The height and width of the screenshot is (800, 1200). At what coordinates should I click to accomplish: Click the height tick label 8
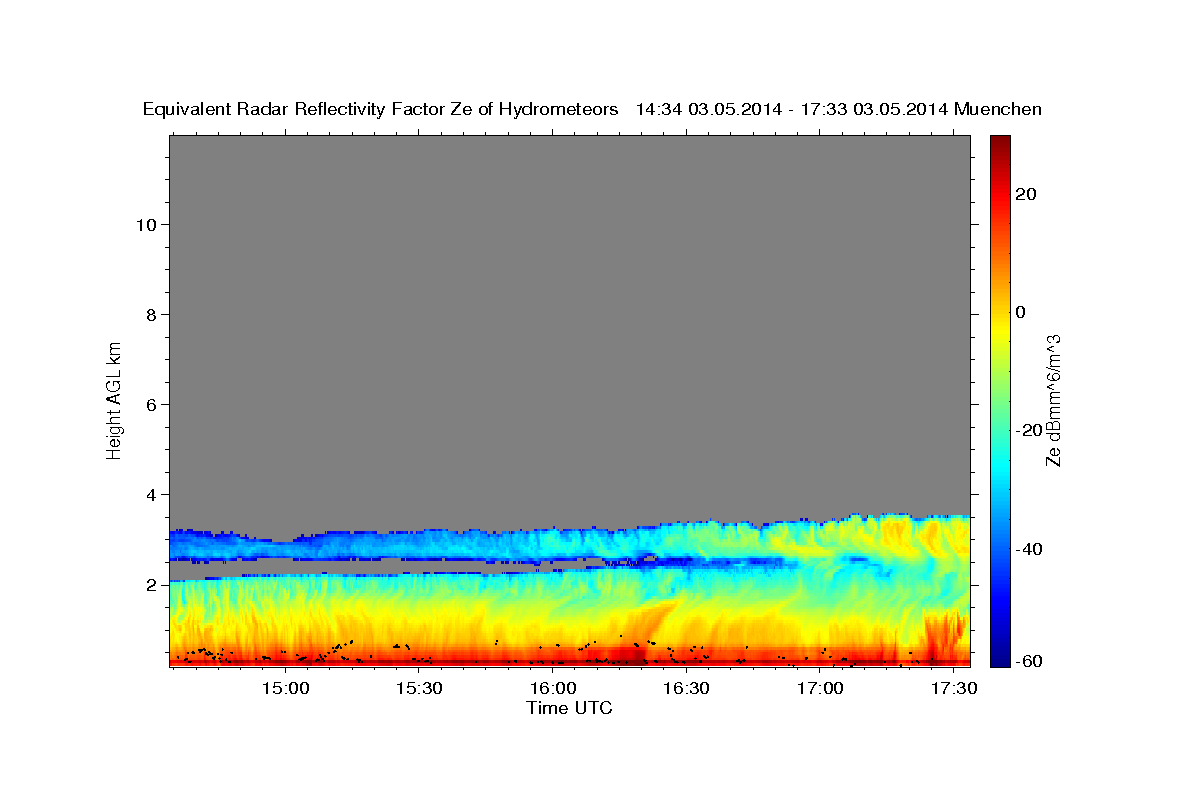tap(152, 314)
